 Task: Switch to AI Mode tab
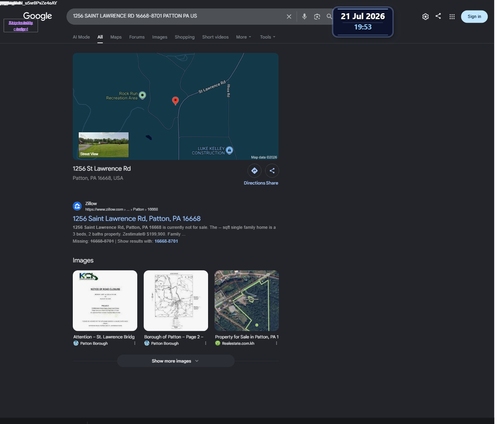click(x=81, y=37)
